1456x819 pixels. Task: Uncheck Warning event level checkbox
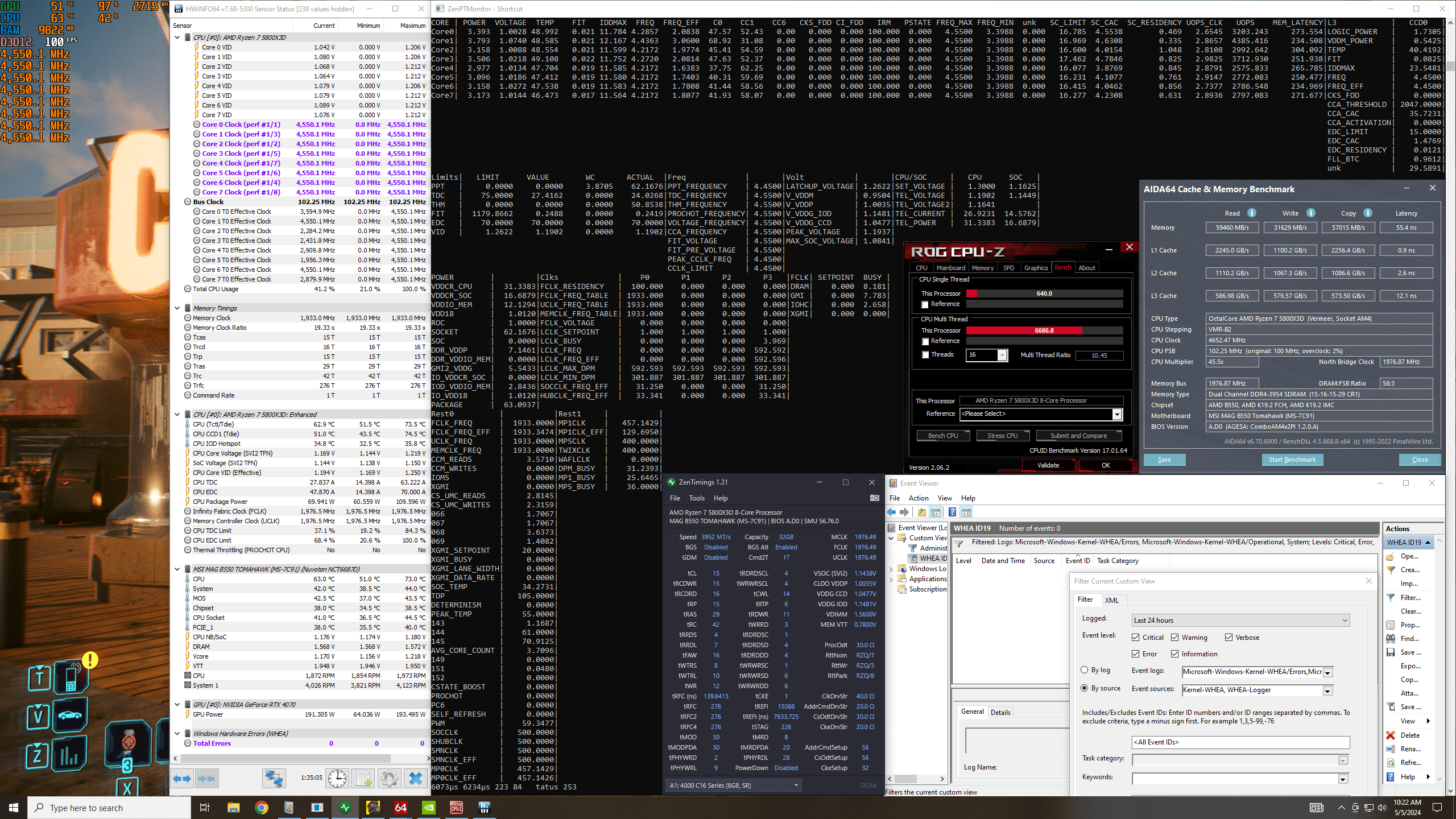(x=1174, y=637)
